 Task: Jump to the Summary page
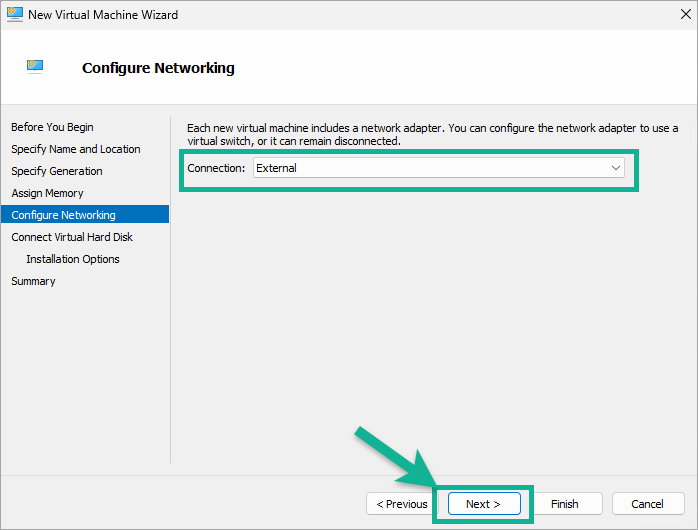(33, 281)
